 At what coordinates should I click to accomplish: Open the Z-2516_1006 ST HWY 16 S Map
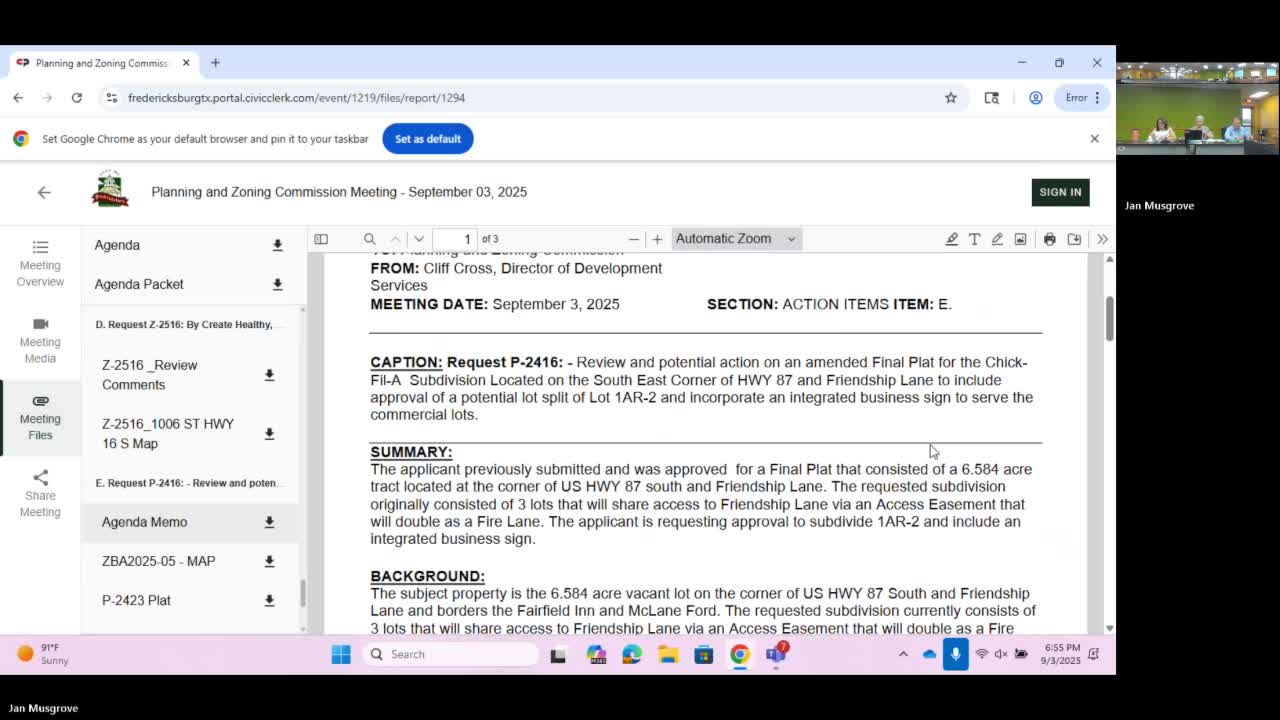[168, 434]
